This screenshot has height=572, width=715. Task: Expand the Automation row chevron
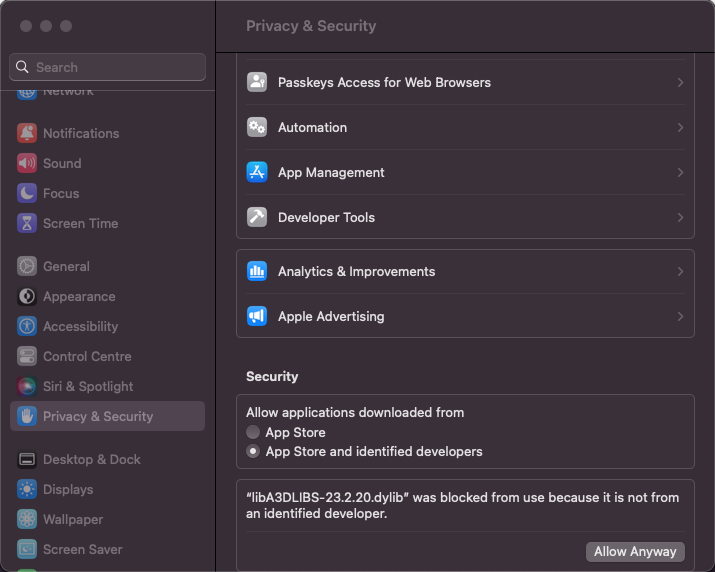pyautogui.click(x=680, y=127)
